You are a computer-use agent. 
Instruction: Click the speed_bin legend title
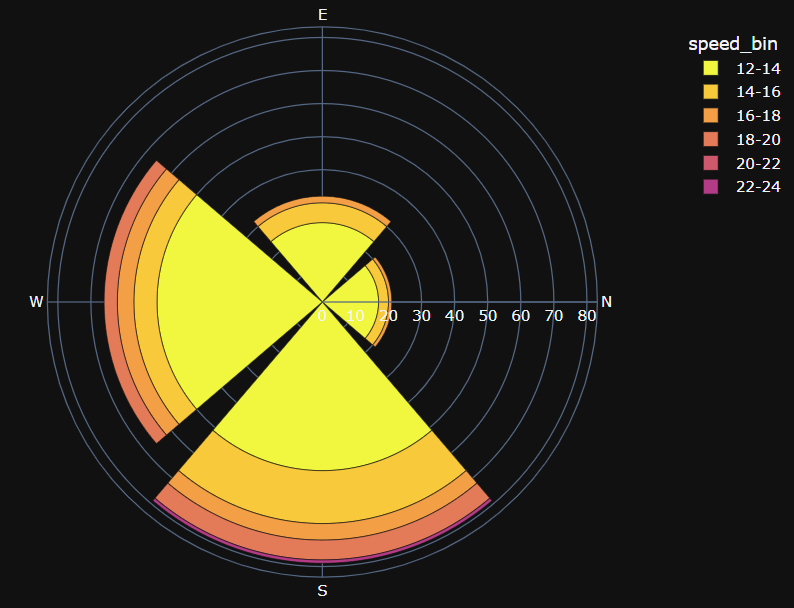[733, 45]
